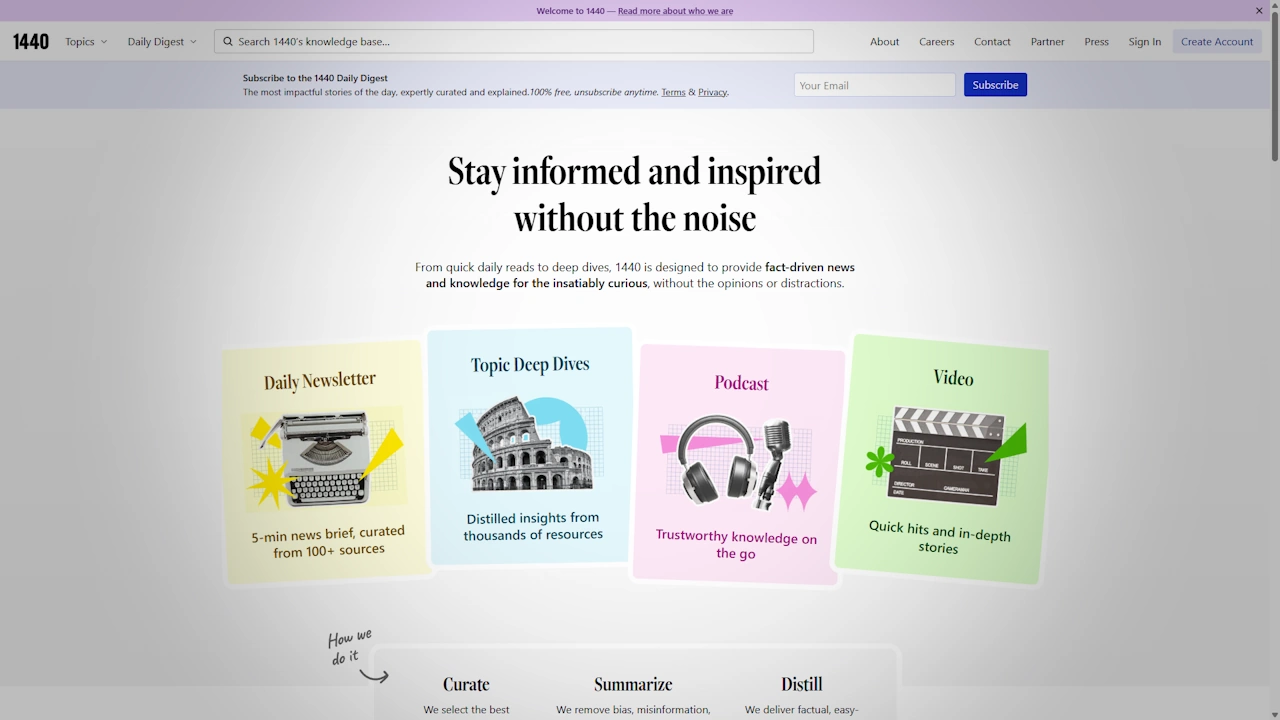Click the Subscribe button

995,85
